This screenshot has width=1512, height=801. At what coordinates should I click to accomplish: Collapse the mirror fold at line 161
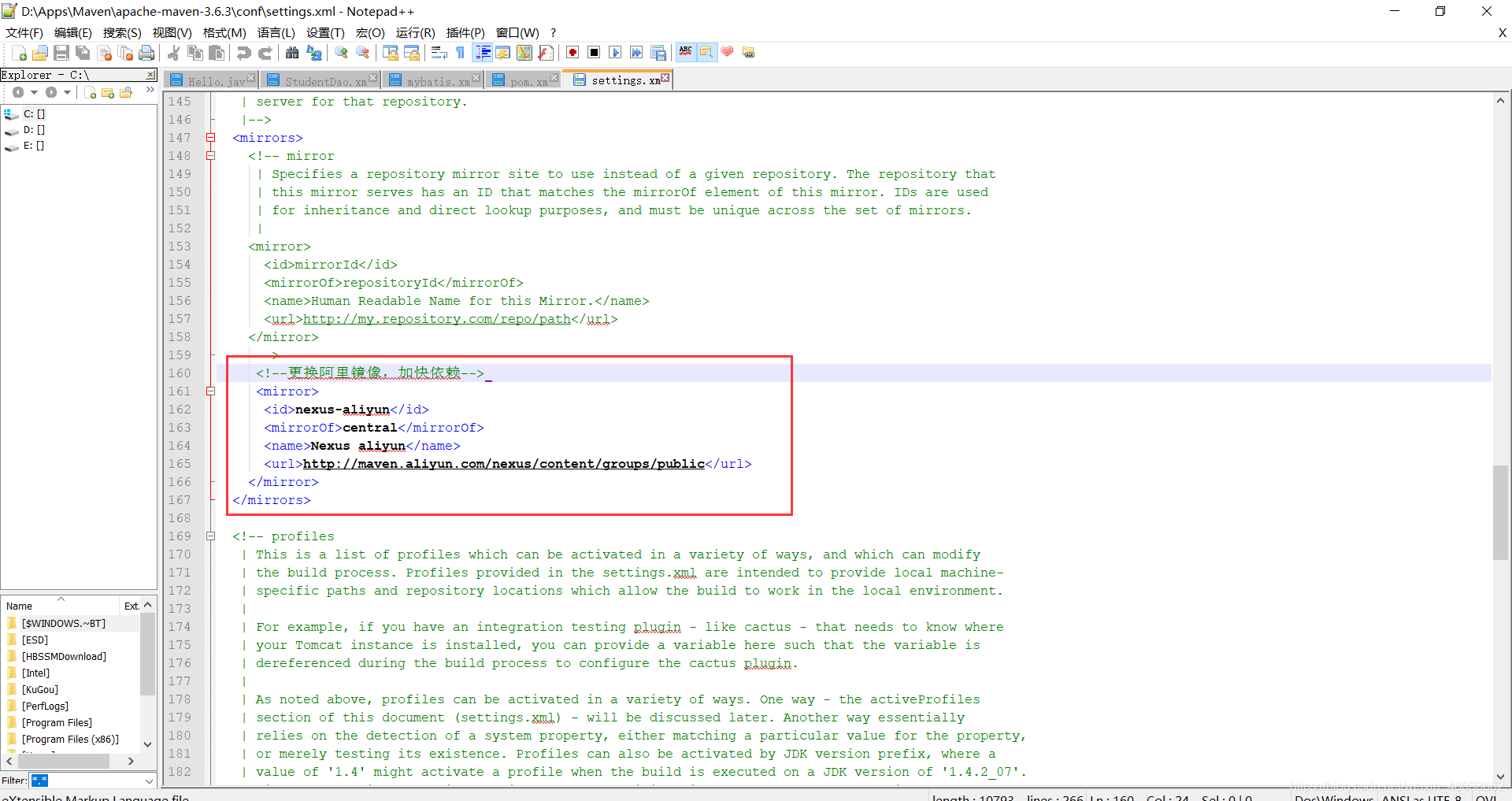tap(210, 391)
